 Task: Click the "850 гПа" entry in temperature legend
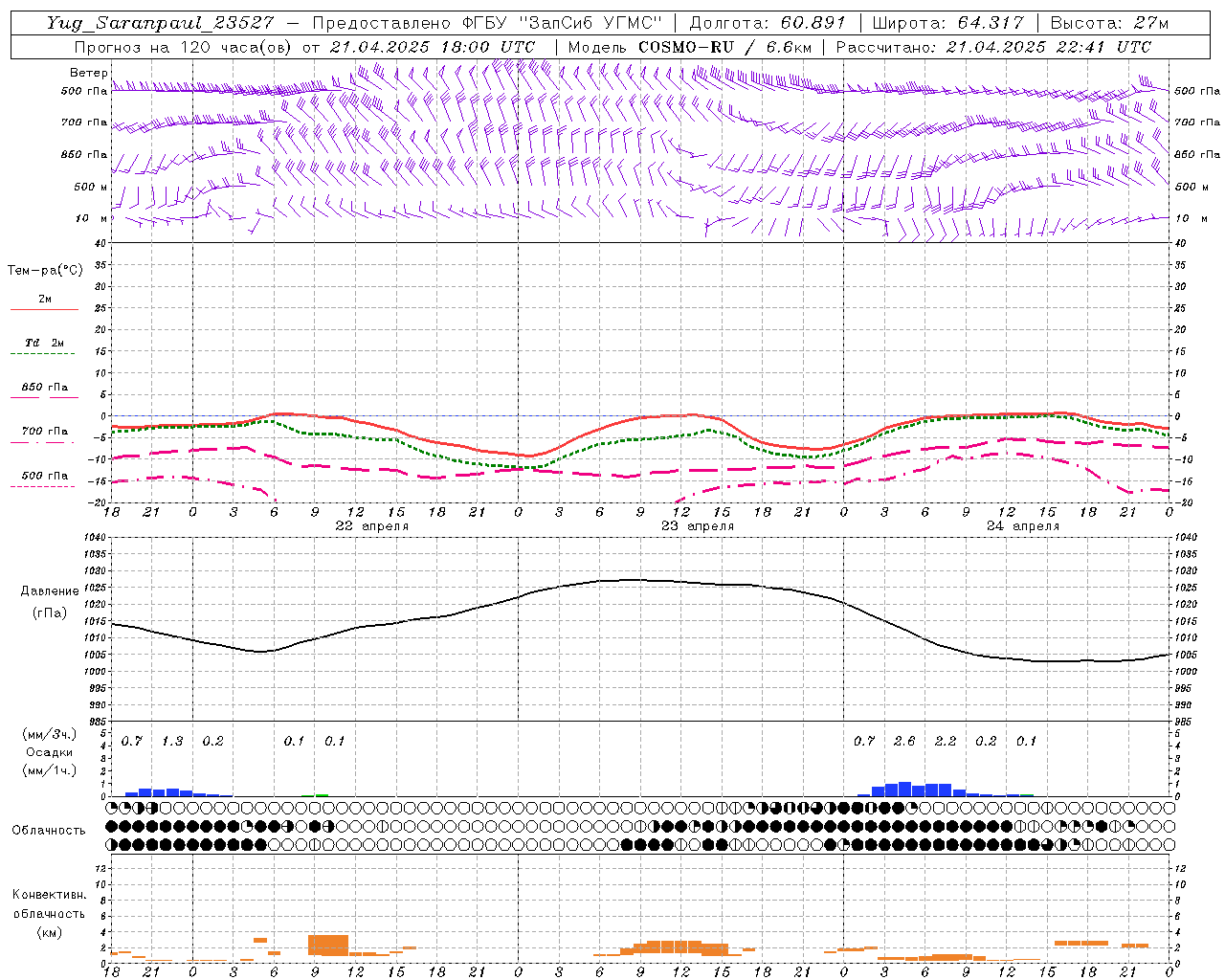pos(45,388)
